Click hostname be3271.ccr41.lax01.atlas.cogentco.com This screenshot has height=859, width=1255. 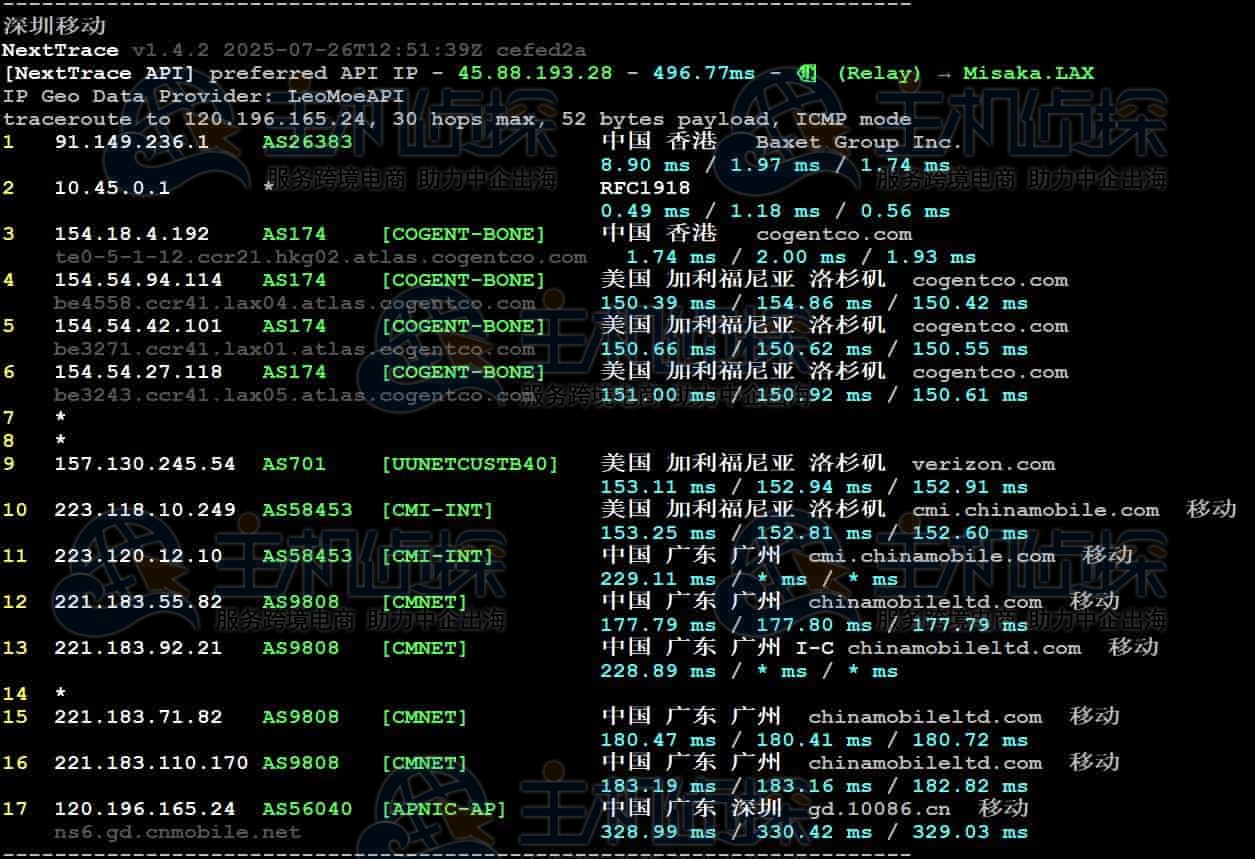tap(294, 349)
